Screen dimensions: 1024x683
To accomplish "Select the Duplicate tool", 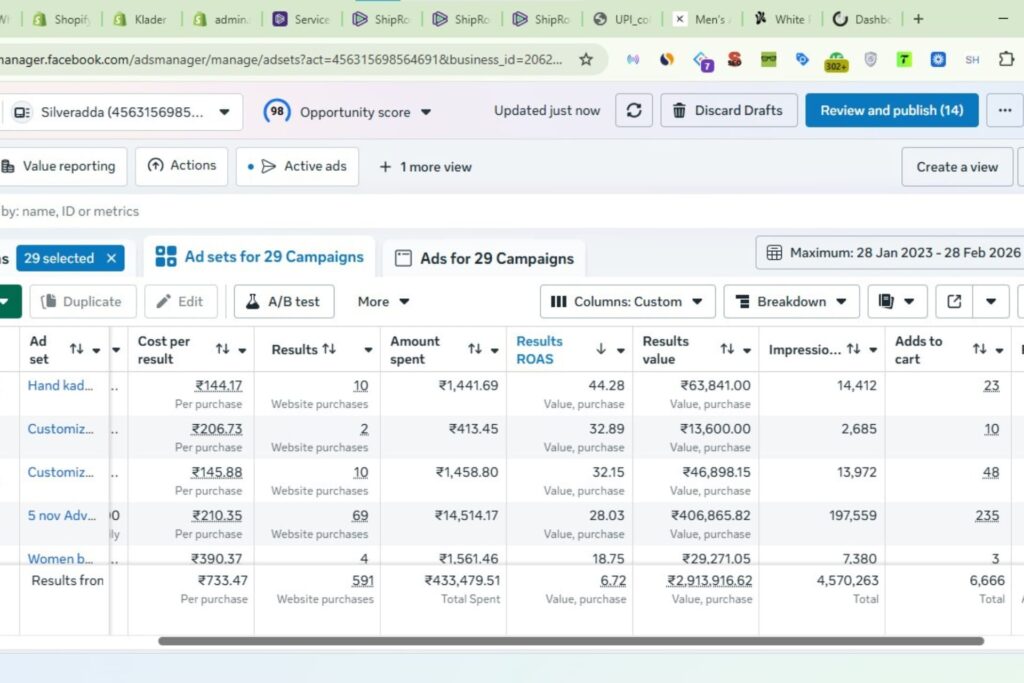I will coord(83,301).
